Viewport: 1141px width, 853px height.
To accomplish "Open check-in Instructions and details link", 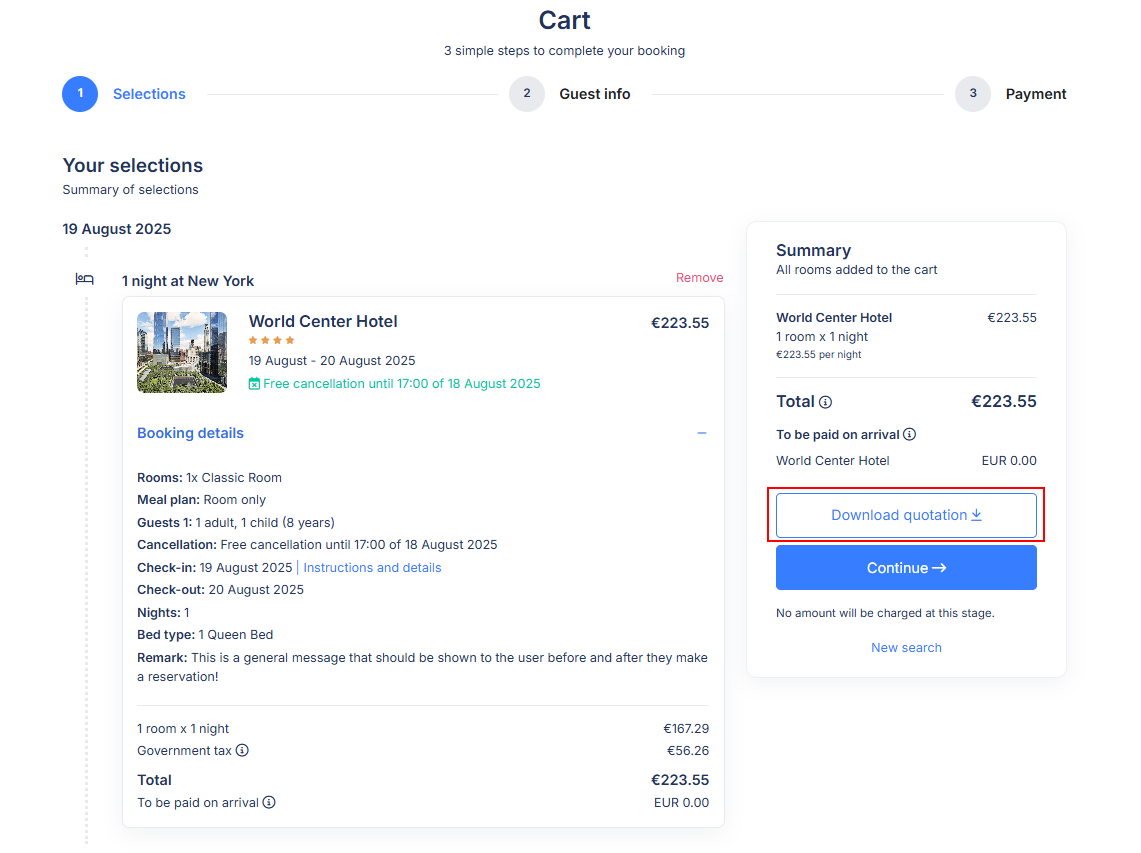I will click(x=372, y=568).
